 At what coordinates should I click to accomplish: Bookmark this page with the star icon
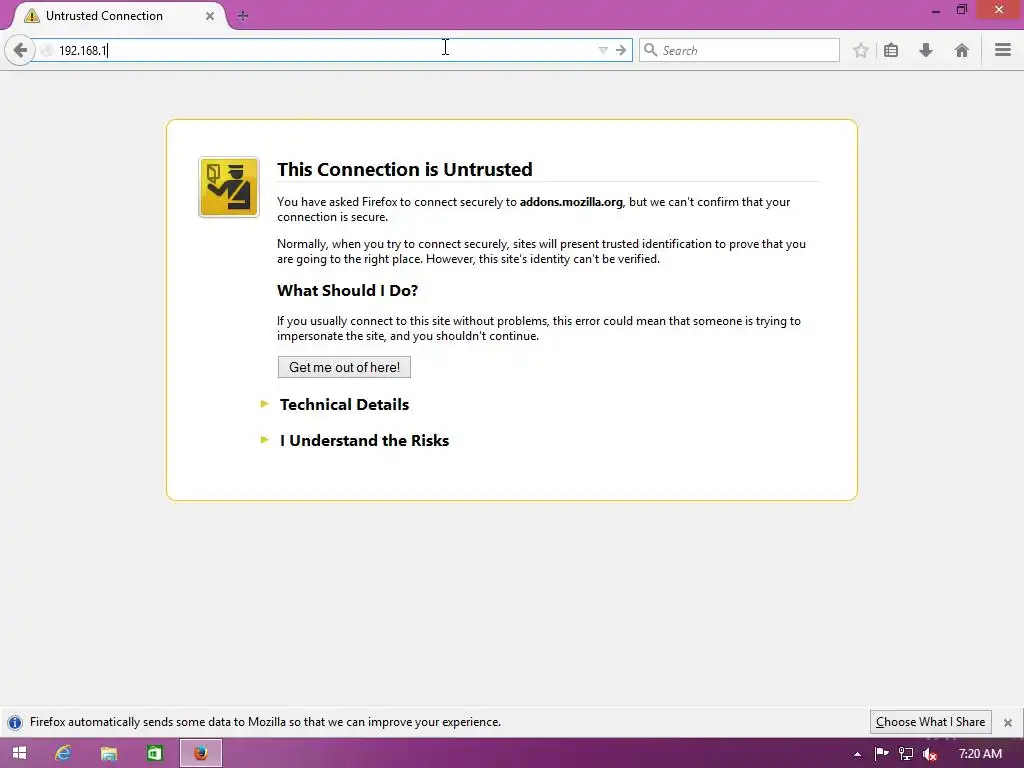coord(861,50)
